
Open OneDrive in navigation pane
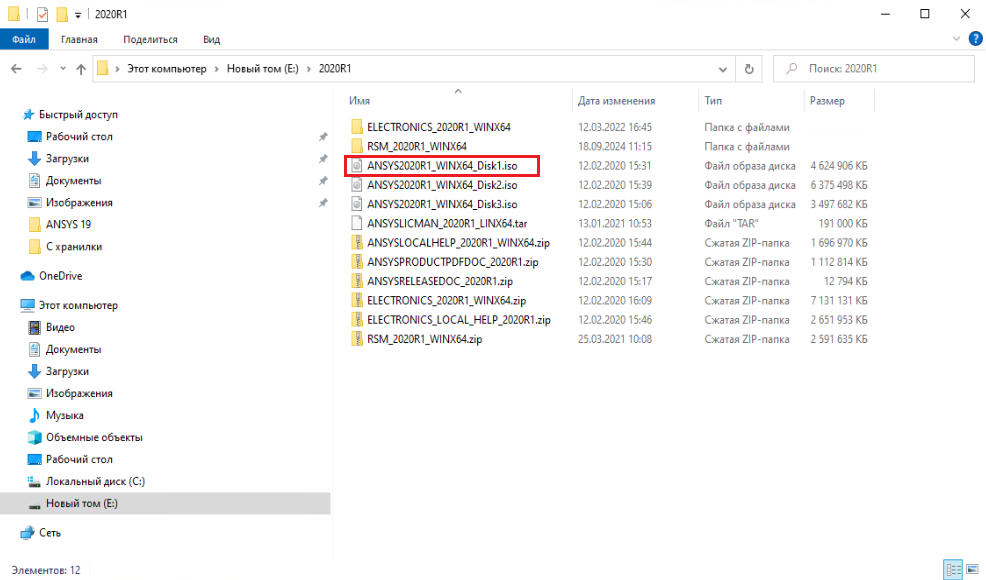60,276
